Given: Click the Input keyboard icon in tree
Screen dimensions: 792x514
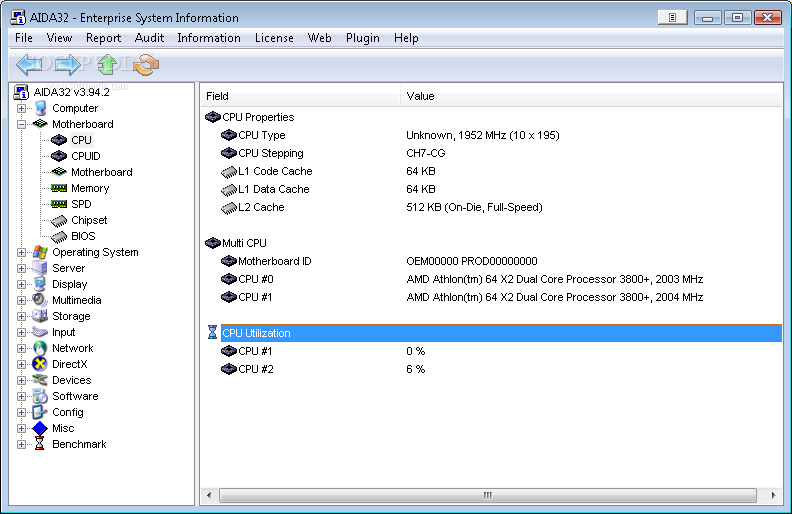Looking at the screenshot, I should coord(40,332).
